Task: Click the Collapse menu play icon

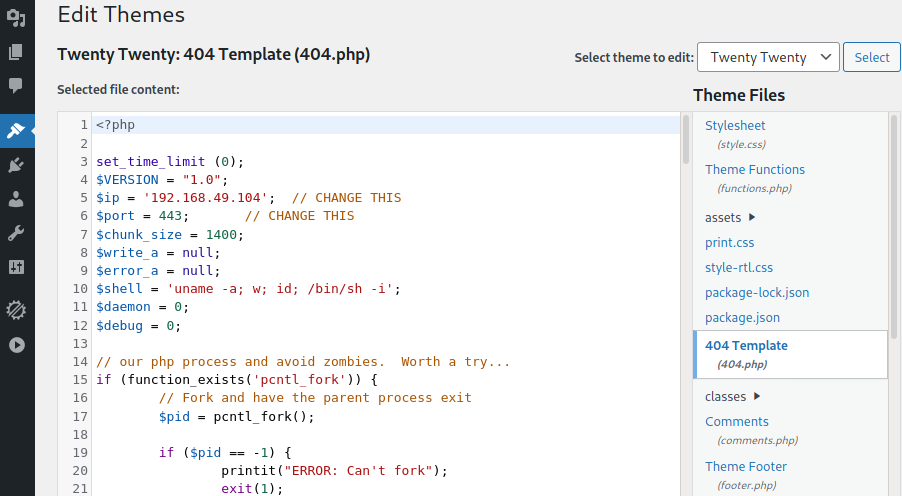Action: 16,345
